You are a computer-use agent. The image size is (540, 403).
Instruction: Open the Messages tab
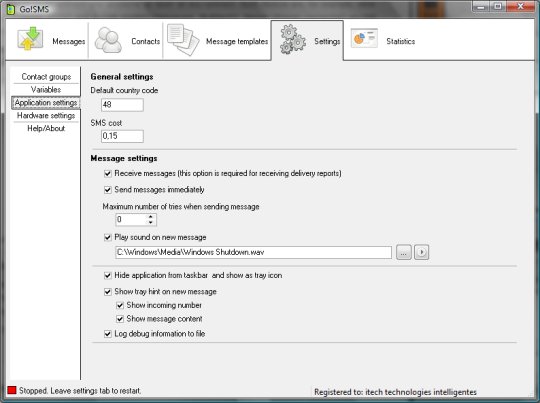(69, 41)
